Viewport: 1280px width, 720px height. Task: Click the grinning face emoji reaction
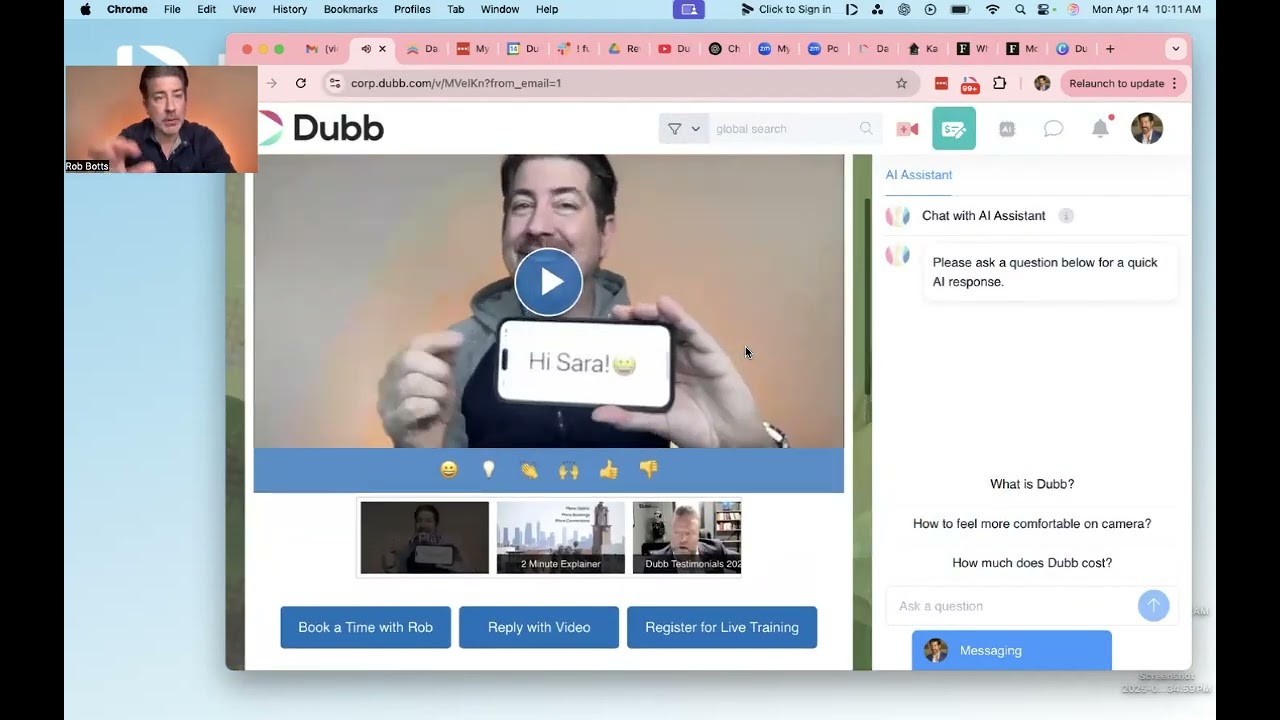449,469
